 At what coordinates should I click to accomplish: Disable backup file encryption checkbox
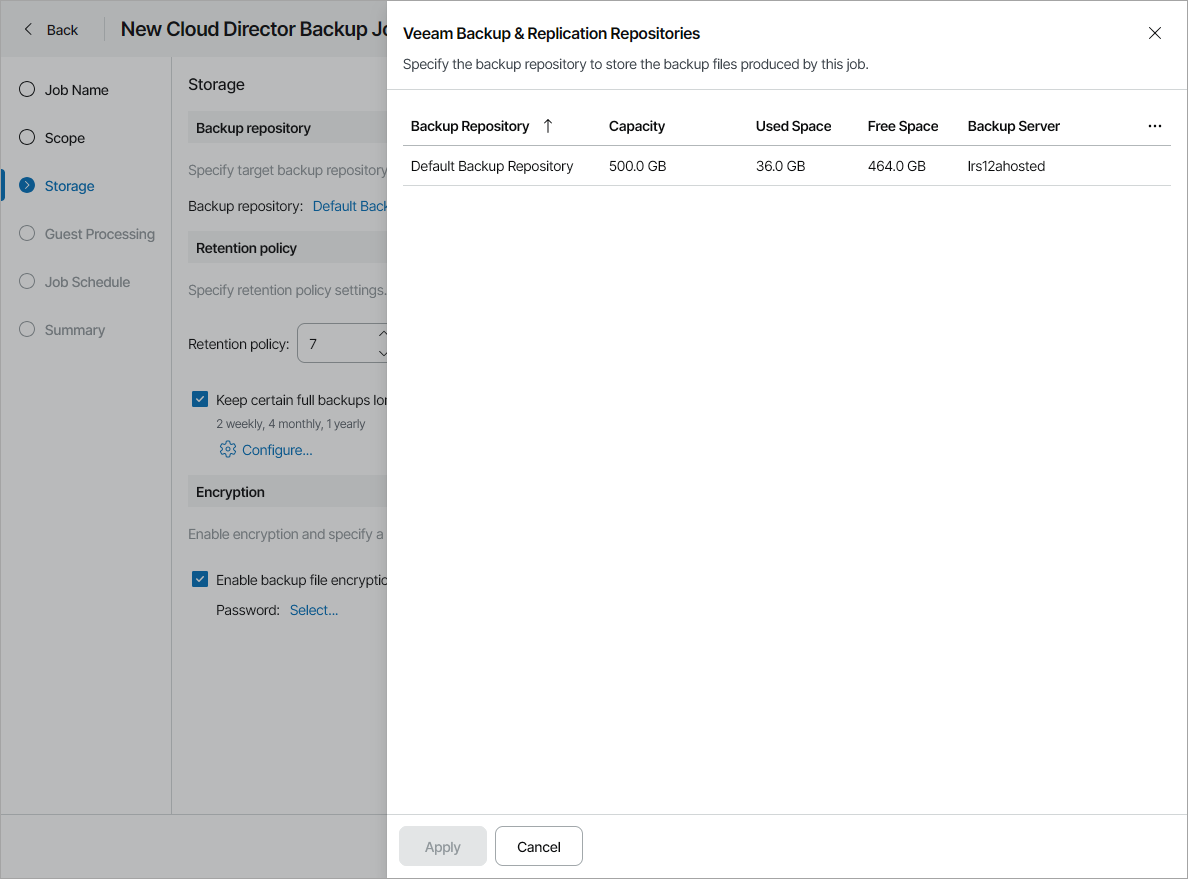pos(199,578)
